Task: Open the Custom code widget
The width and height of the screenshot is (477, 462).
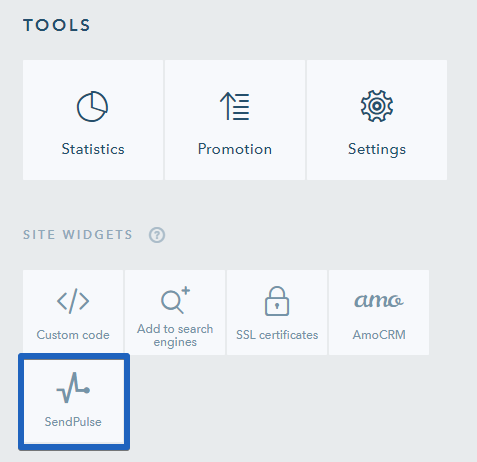Action: point(73,312)
